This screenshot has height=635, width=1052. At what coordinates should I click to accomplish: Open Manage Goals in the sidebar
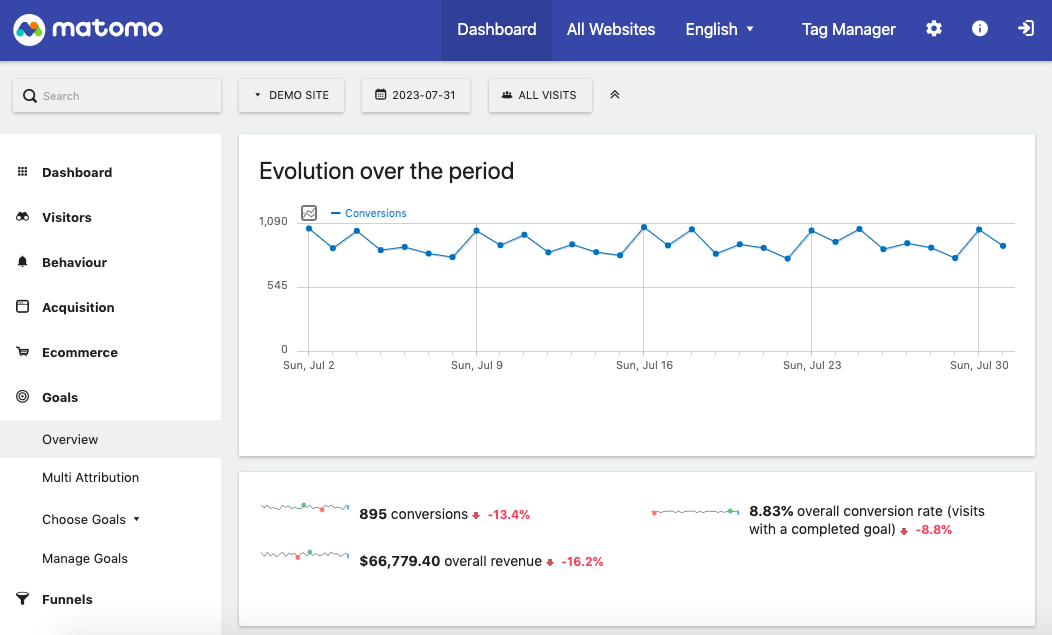click(x=85, y=558)
